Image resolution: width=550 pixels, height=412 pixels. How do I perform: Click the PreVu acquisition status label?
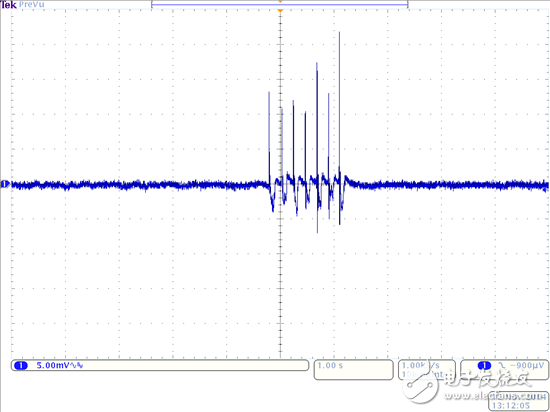(x=32, y=5)
